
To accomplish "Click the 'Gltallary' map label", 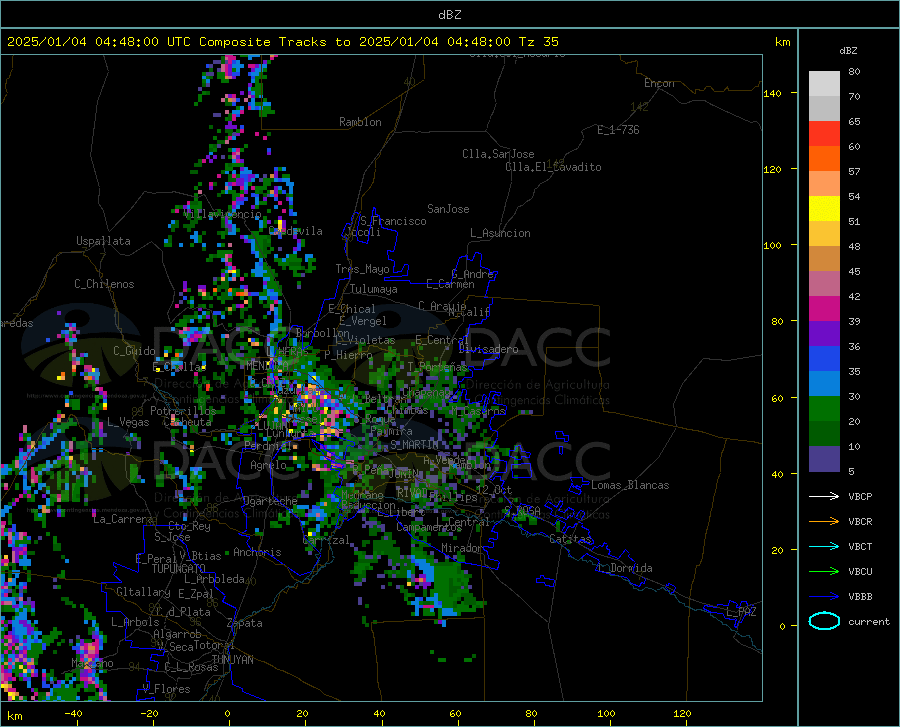I will tap(143, 592).
